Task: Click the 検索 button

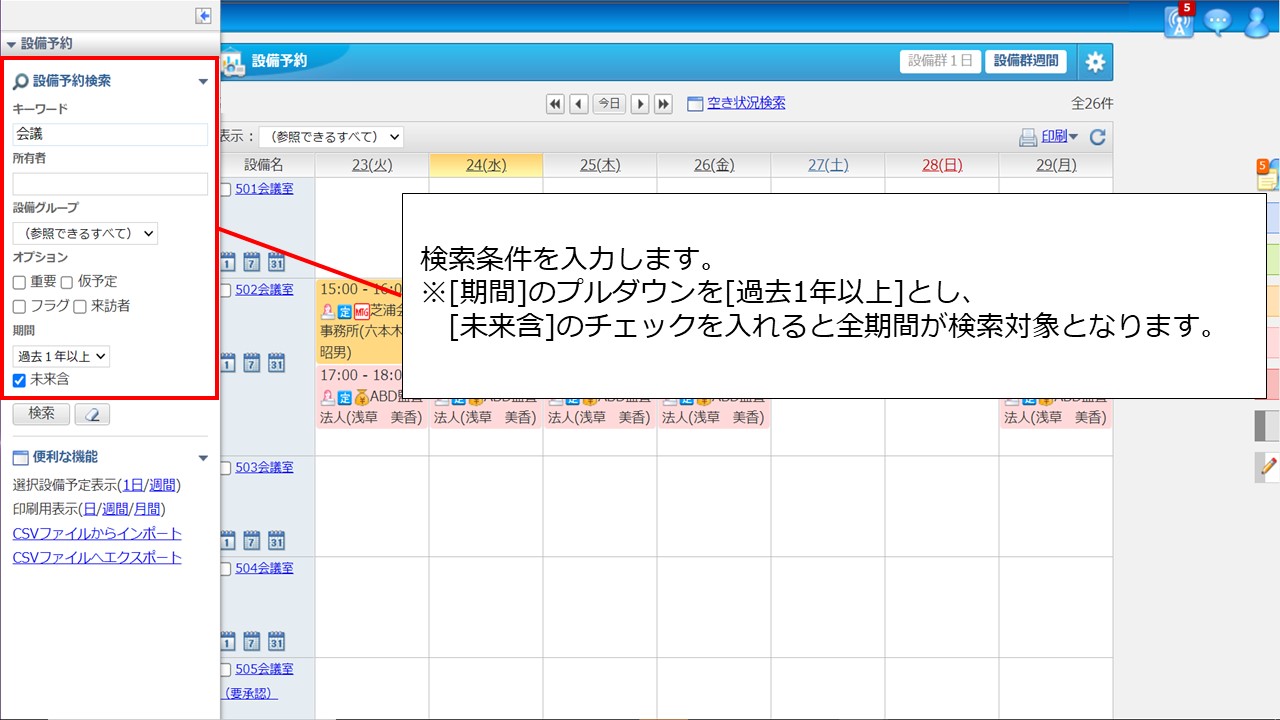Action: pyautogui.click(x=41, y=414)
